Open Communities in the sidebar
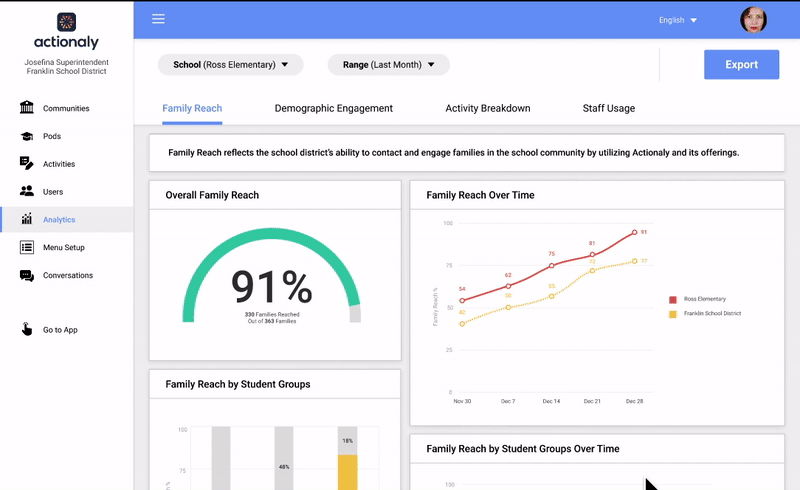This screenshot has height=490, width=800. click(66, 108)
